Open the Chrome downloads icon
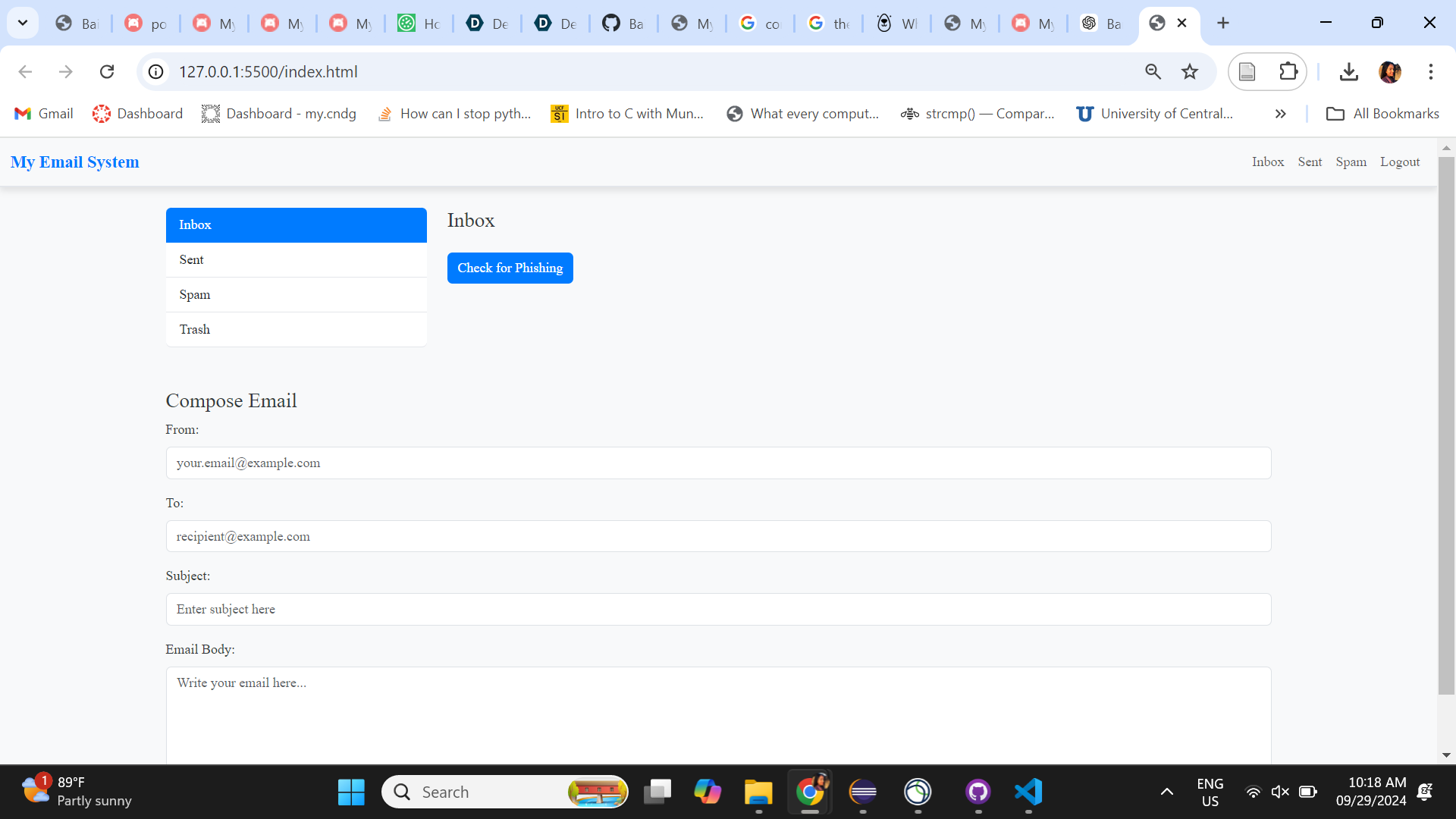 (1348, 71)
